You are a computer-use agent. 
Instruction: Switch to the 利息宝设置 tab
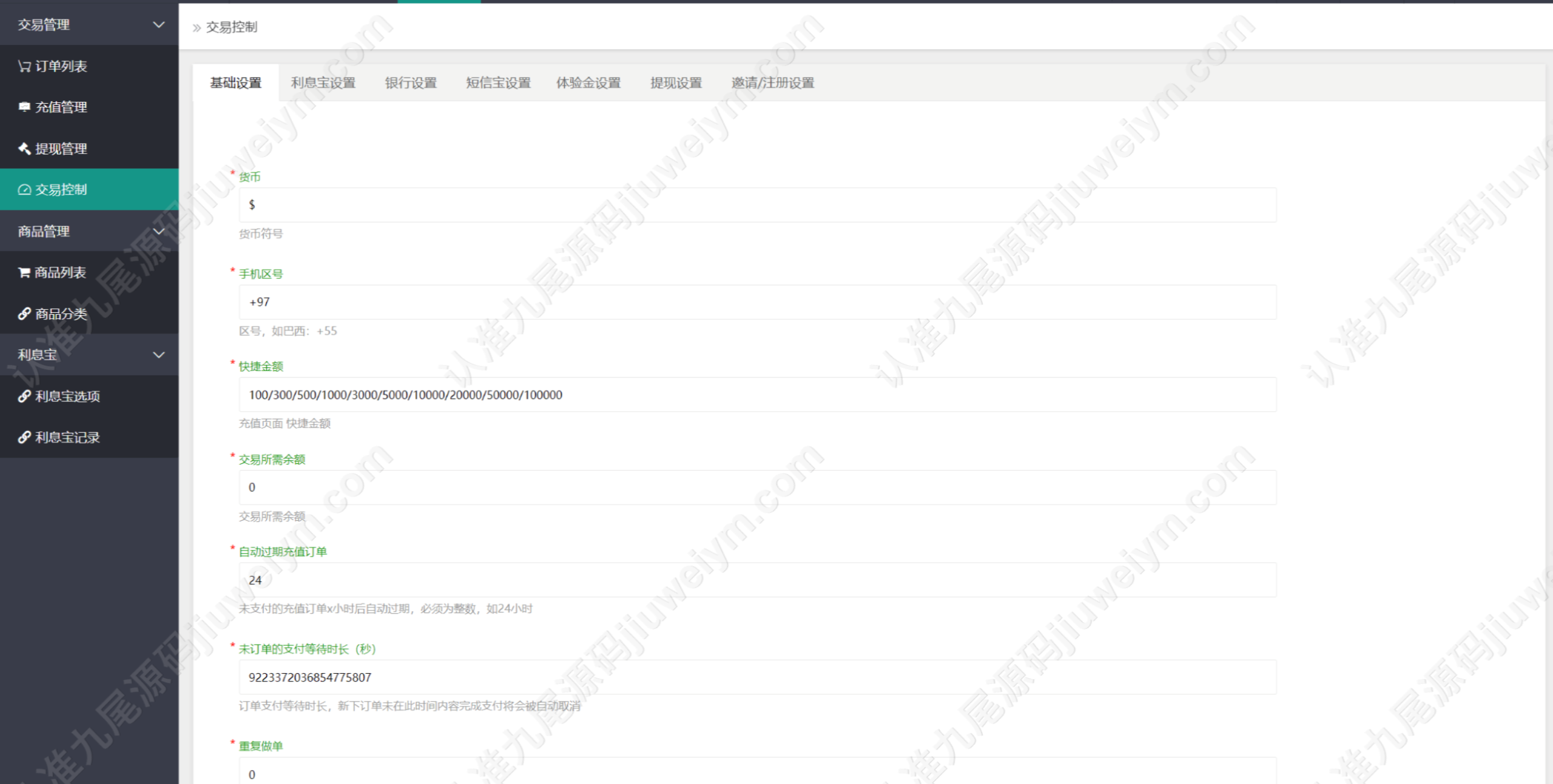tap(323, 83)
